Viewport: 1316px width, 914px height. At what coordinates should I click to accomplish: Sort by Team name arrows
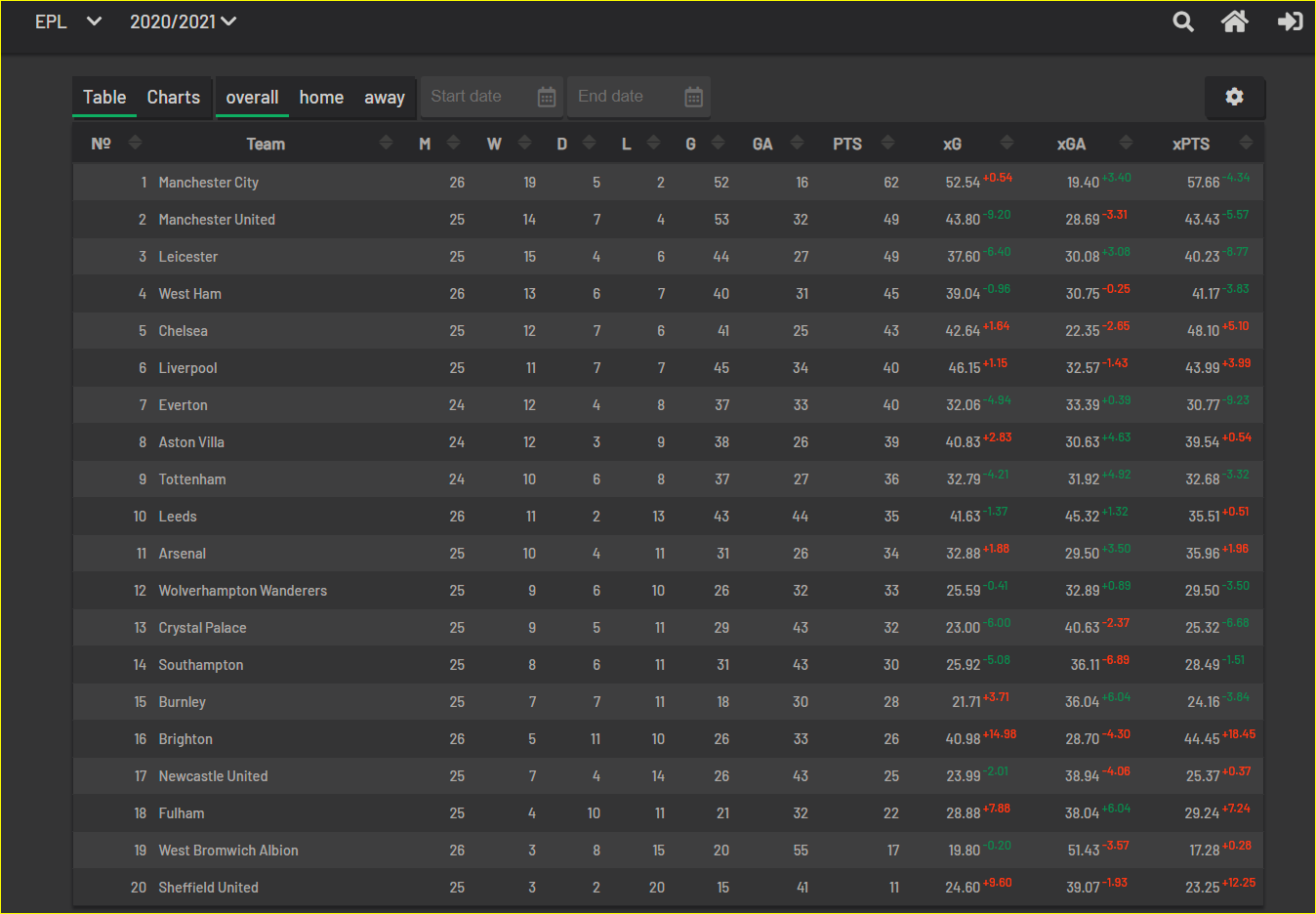point(386,143)
